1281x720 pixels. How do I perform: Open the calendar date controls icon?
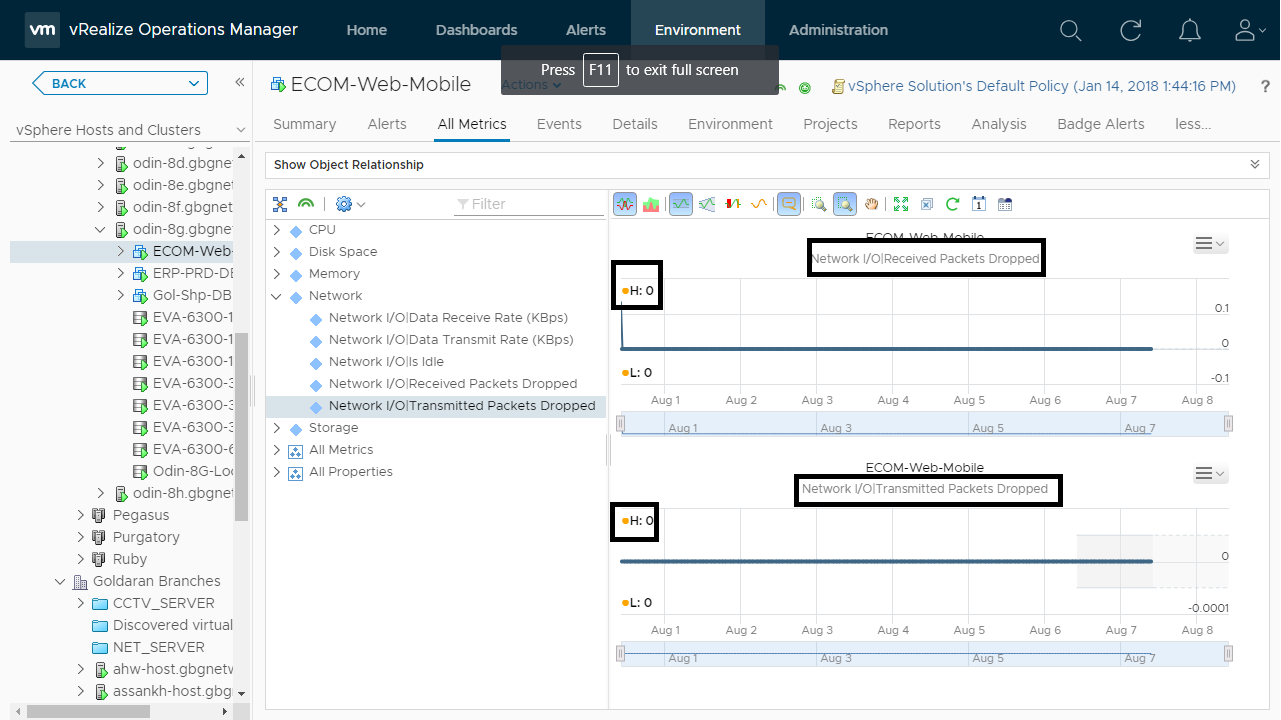click(x=1005, y=204)
